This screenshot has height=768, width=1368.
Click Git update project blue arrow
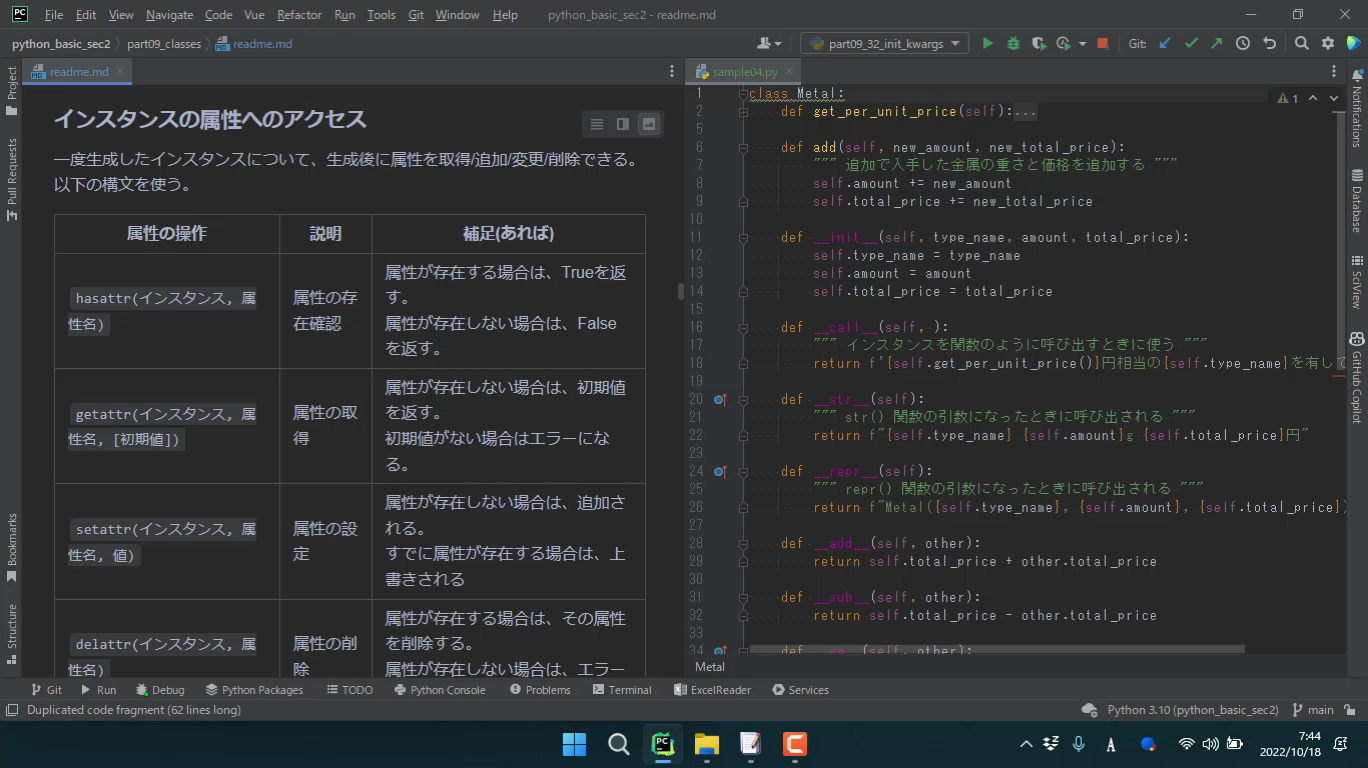1165,43
